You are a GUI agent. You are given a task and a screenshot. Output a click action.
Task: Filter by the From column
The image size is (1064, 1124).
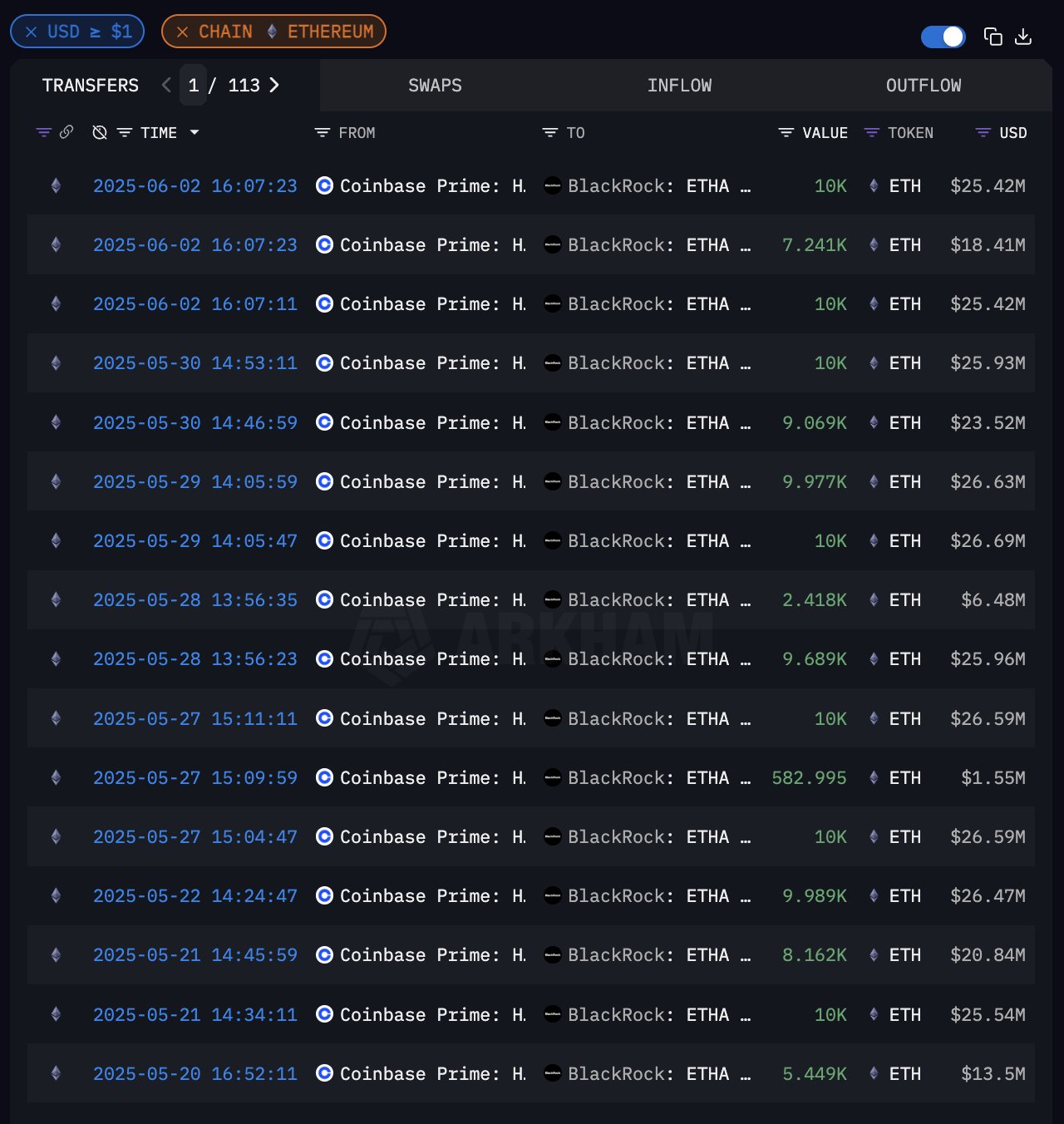(323, 132)
